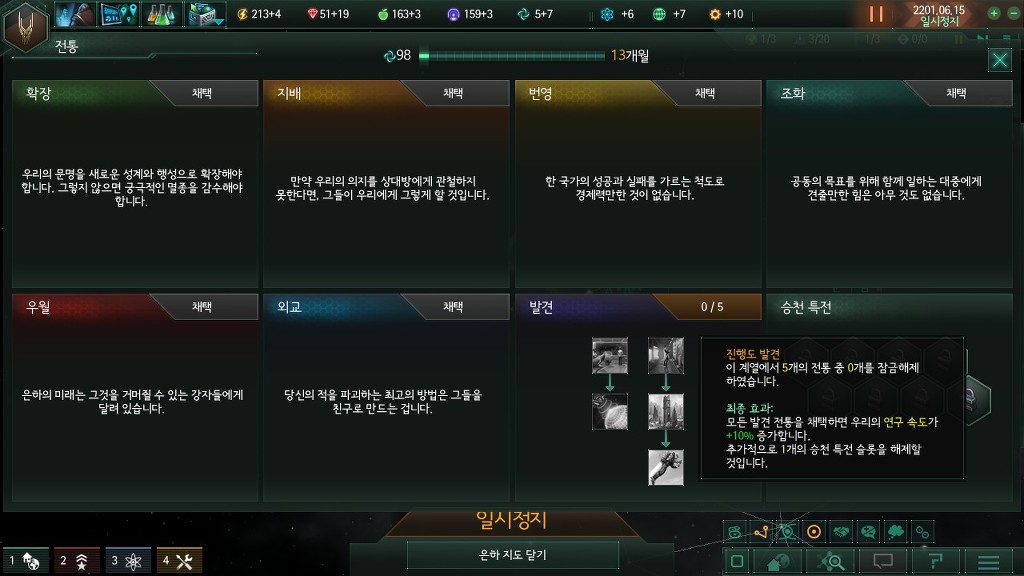Image resolution: width=1024 pixels, height=576 pixels.
Task: Close the galaxy map with 은하 지도 닫기
Action: click(513, 555)
